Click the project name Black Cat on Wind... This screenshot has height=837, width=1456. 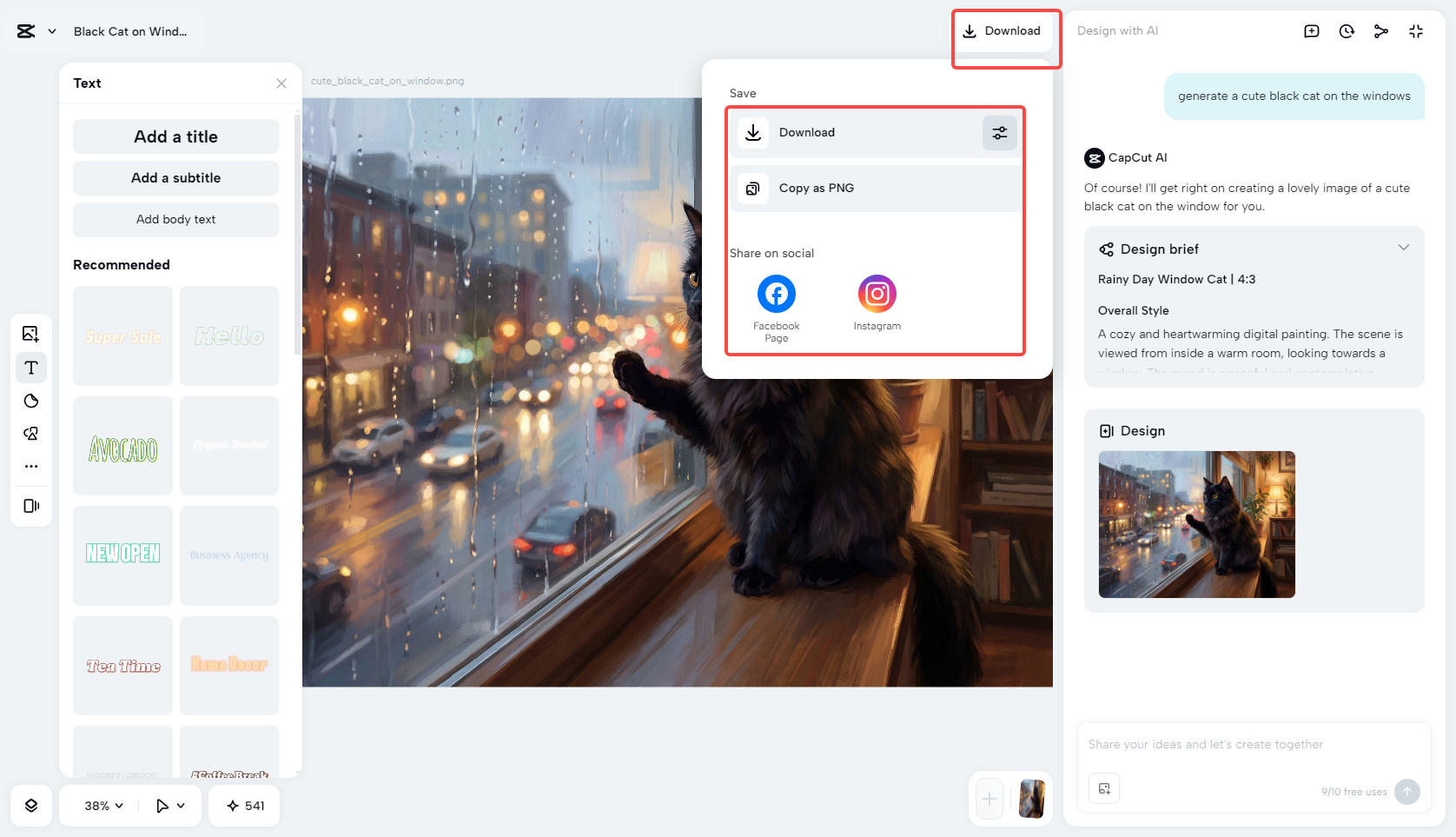pos(130,31)
